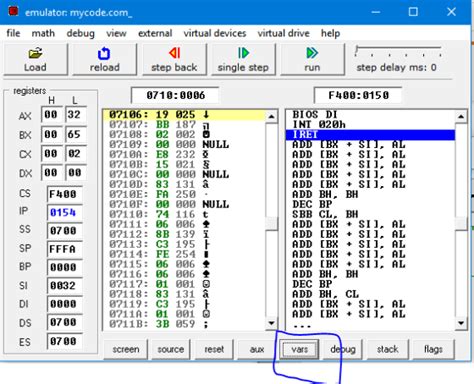Screen dimensions: 474x384
Task: Click the flags button
Action: [433, 349]
